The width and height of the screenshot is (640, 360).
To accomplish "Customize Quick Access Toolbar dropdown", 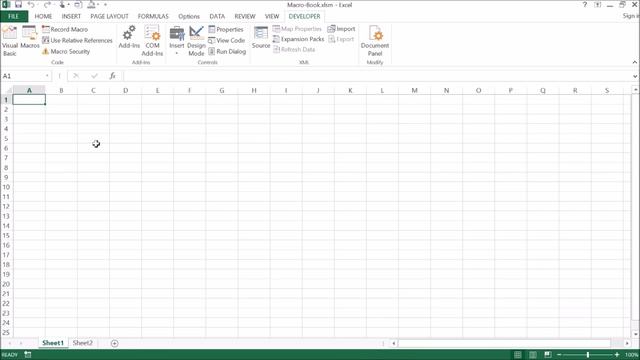I will (105, 5).
